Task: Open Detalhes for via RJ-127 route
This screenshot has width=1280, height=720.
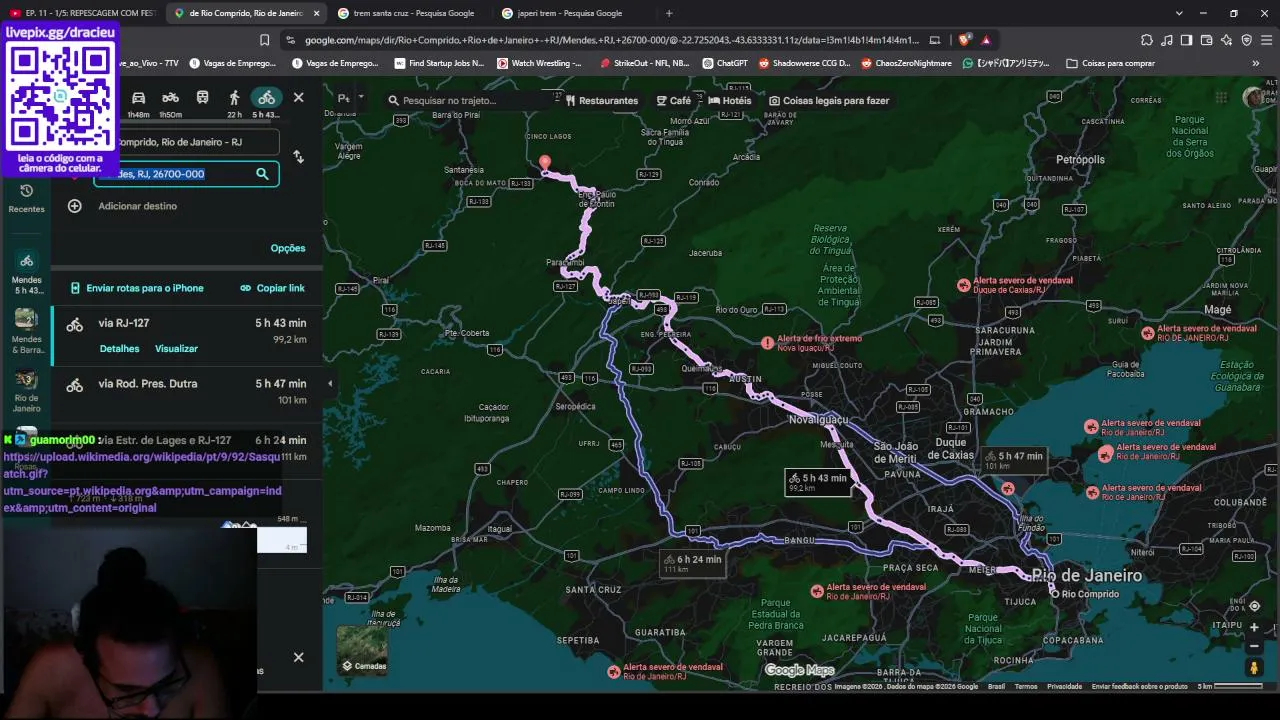Action: click(x=120, y=349)
